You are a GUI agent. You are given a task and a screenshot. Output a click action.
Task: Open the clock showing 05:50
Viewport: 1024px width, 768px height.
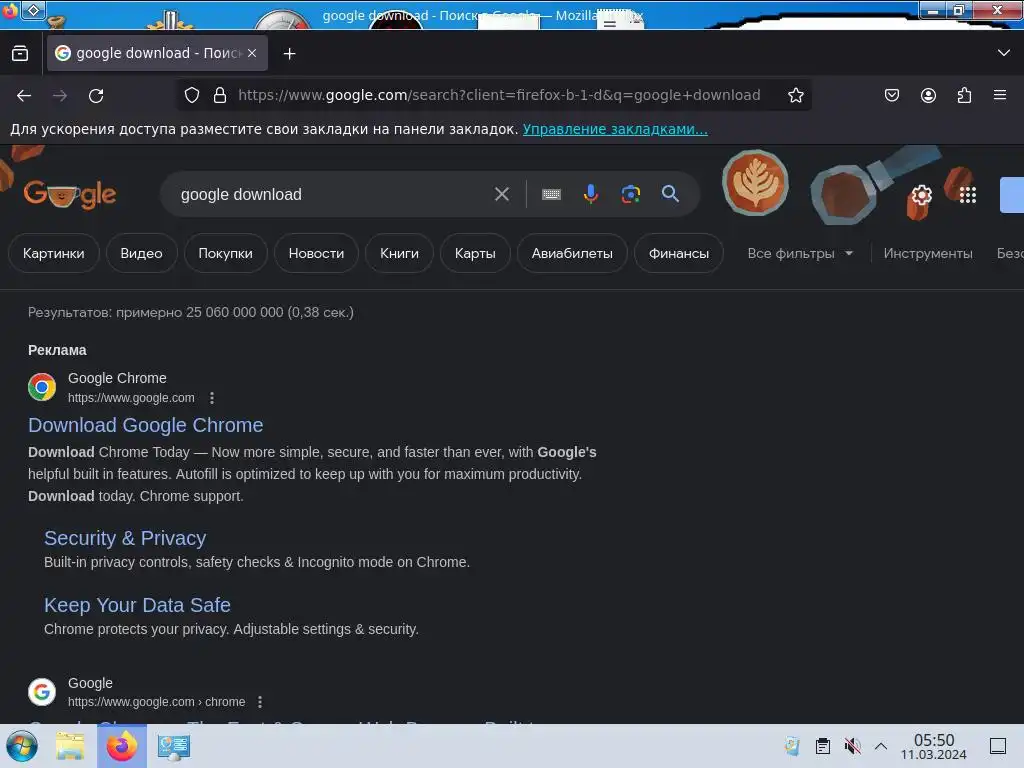pyautogui.click(x=934, y=746)
